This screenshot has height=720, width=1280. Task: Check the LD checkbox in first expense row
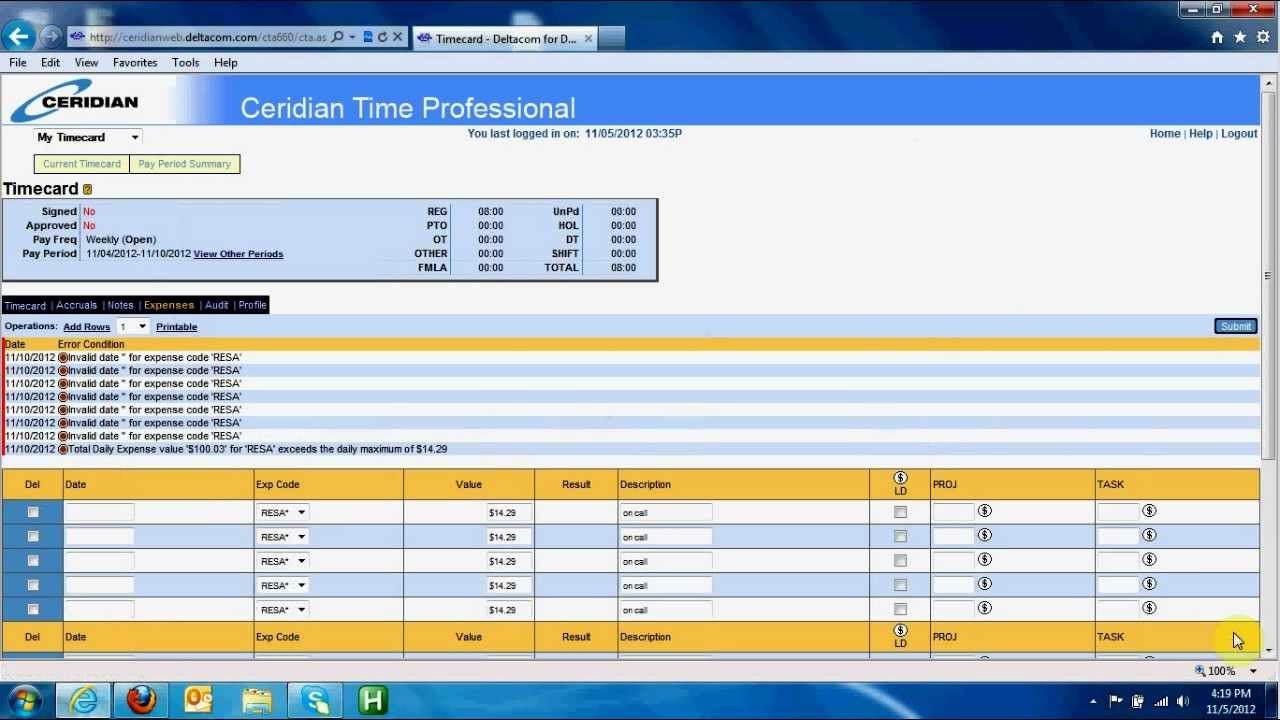900,512
